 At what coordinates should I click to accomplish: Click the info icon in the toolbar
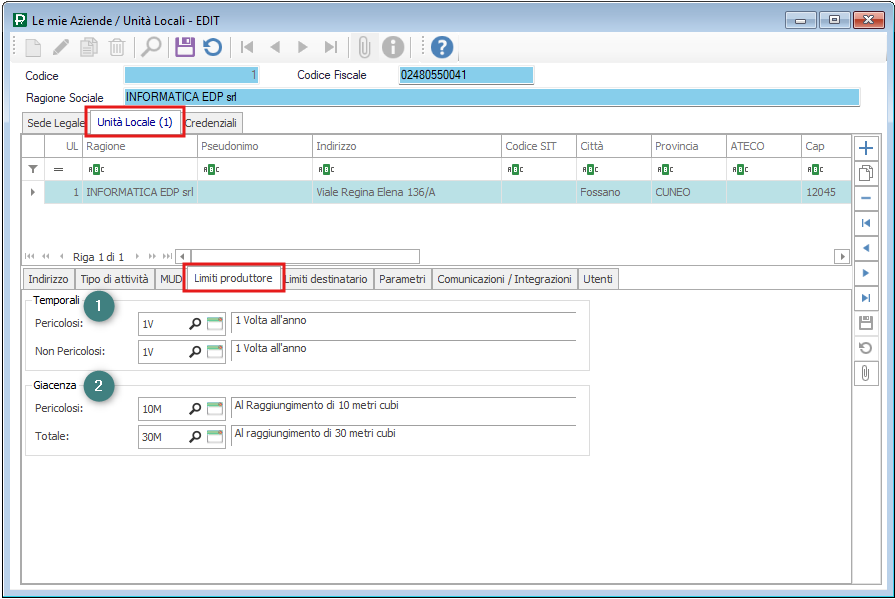click(x=394, y=47)
